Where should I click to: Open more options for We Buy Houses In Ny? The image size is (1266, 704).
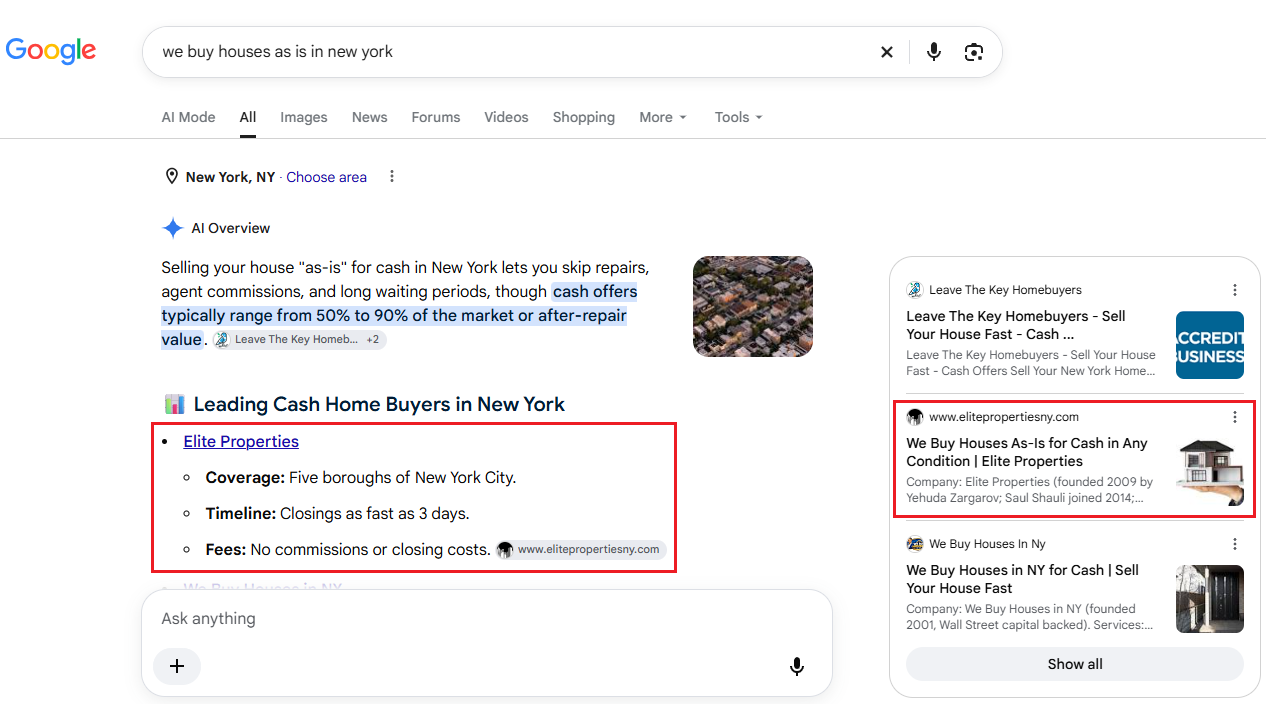point(1235,544)
